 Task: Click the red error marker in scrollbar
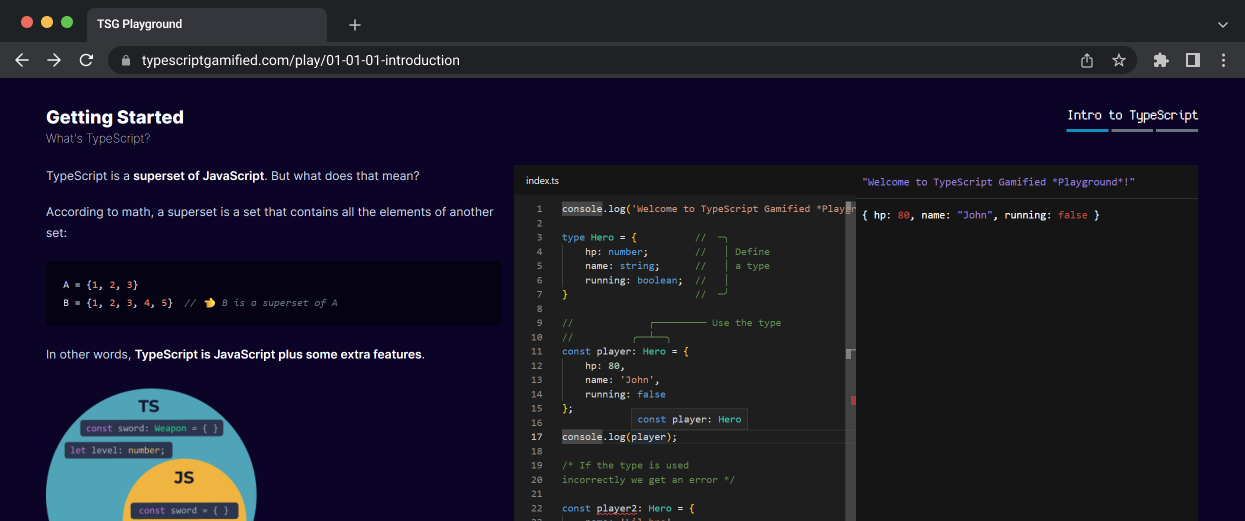point(853,400)
